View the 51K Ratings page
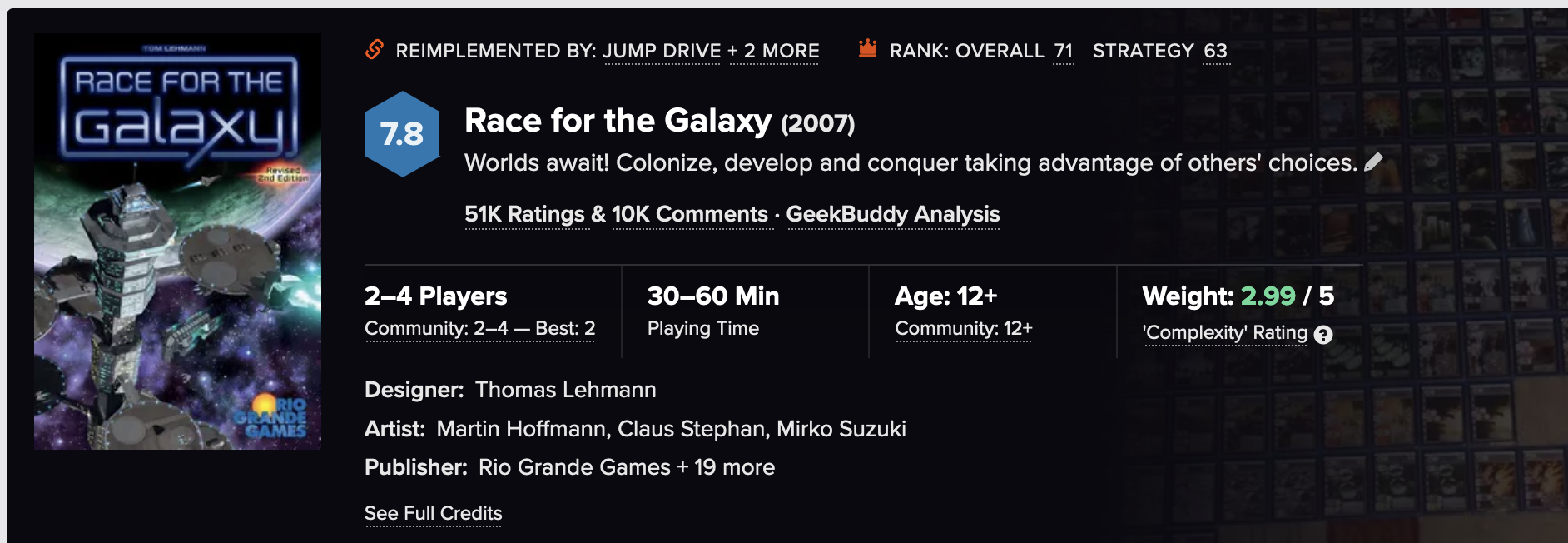 pos(525,215)
